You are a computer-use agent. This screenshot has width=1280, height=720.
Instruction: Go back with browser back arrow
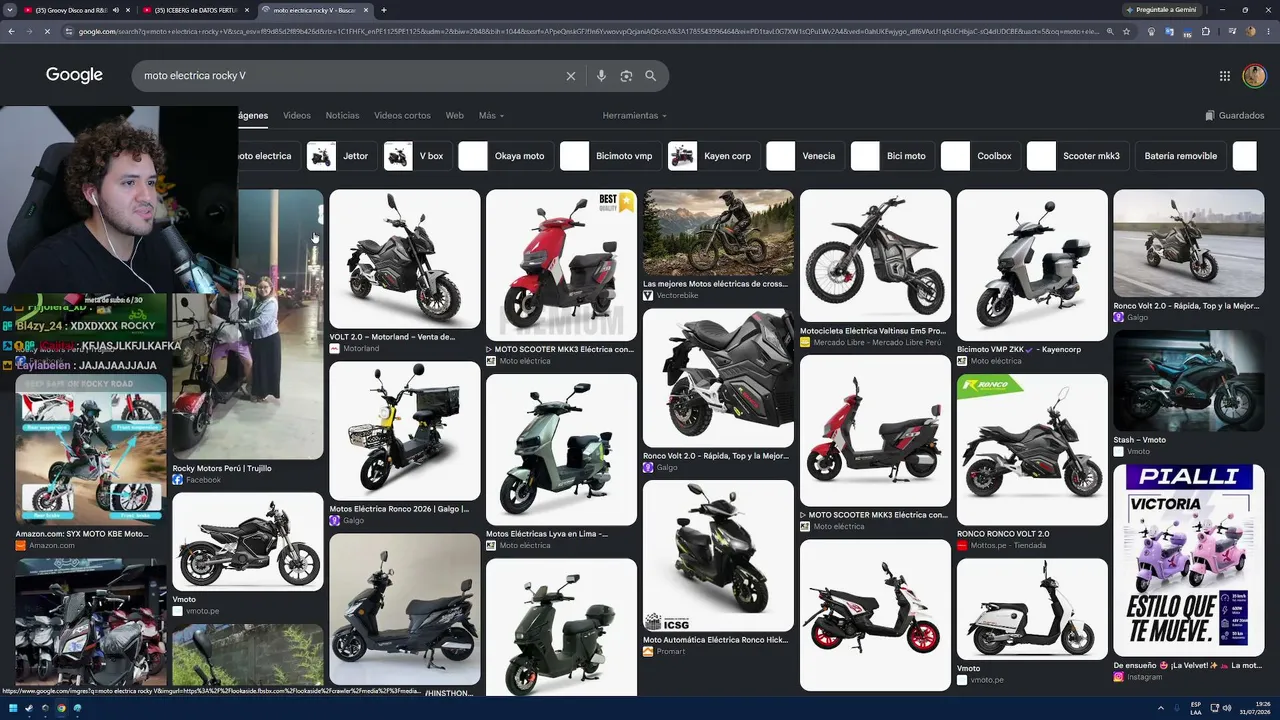point(11,32)
